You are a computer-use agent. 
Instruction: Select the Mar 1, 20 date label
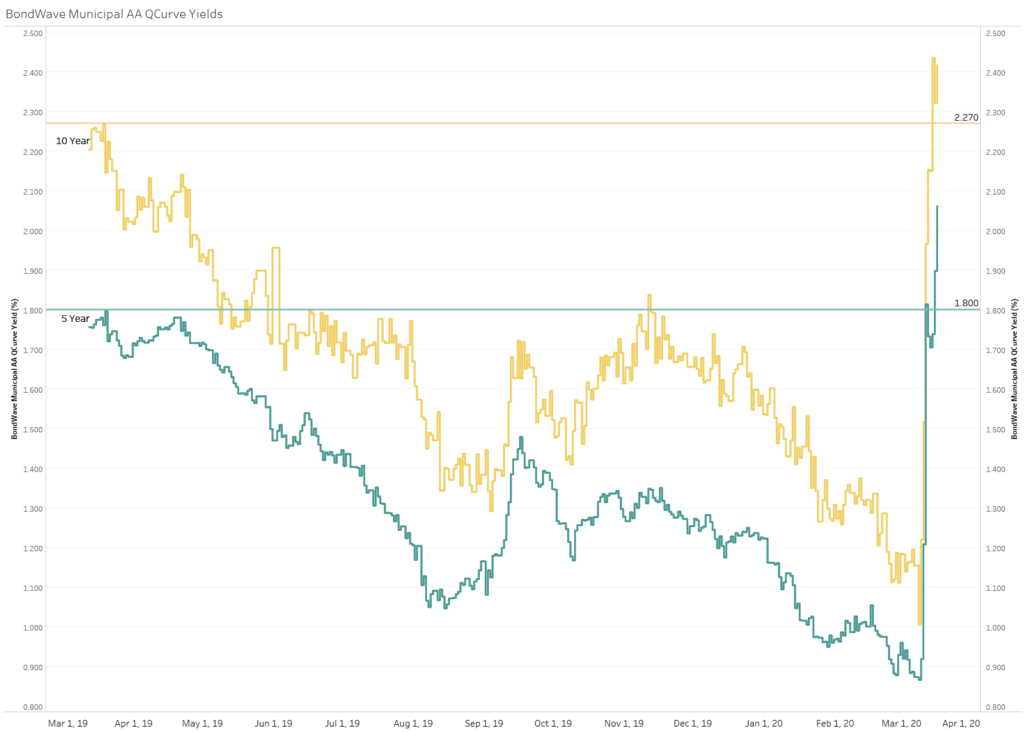(901, 724)
